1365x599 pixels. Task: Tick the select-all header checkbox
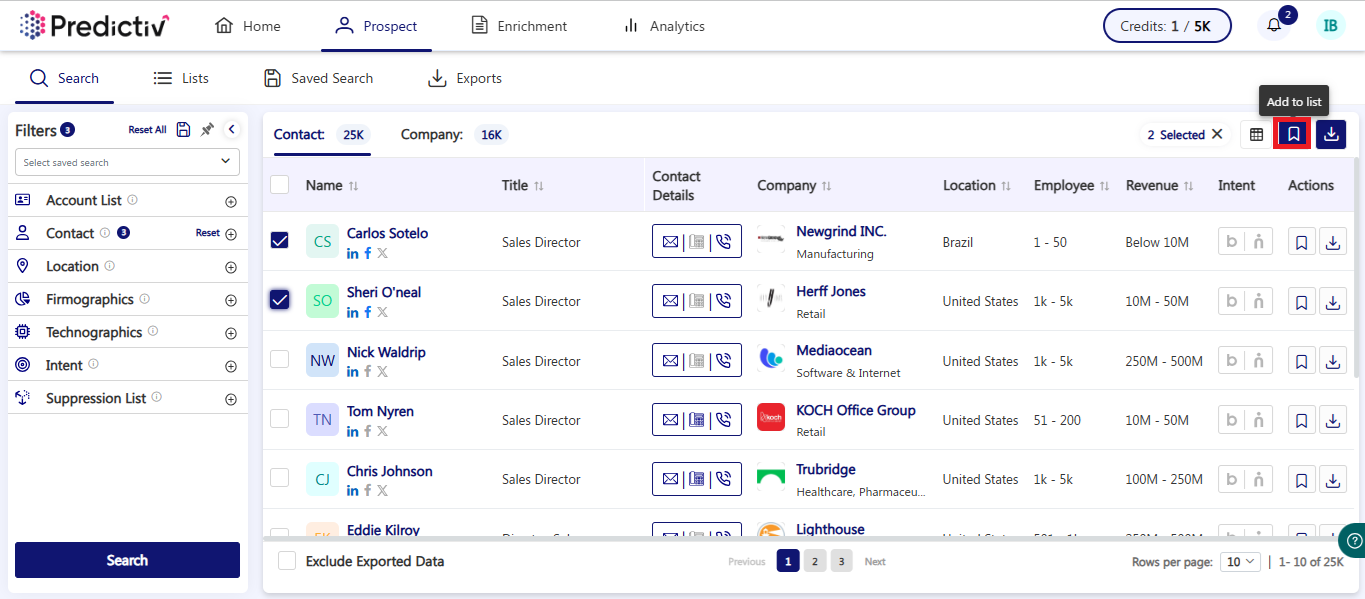click(x=280, y=184)
